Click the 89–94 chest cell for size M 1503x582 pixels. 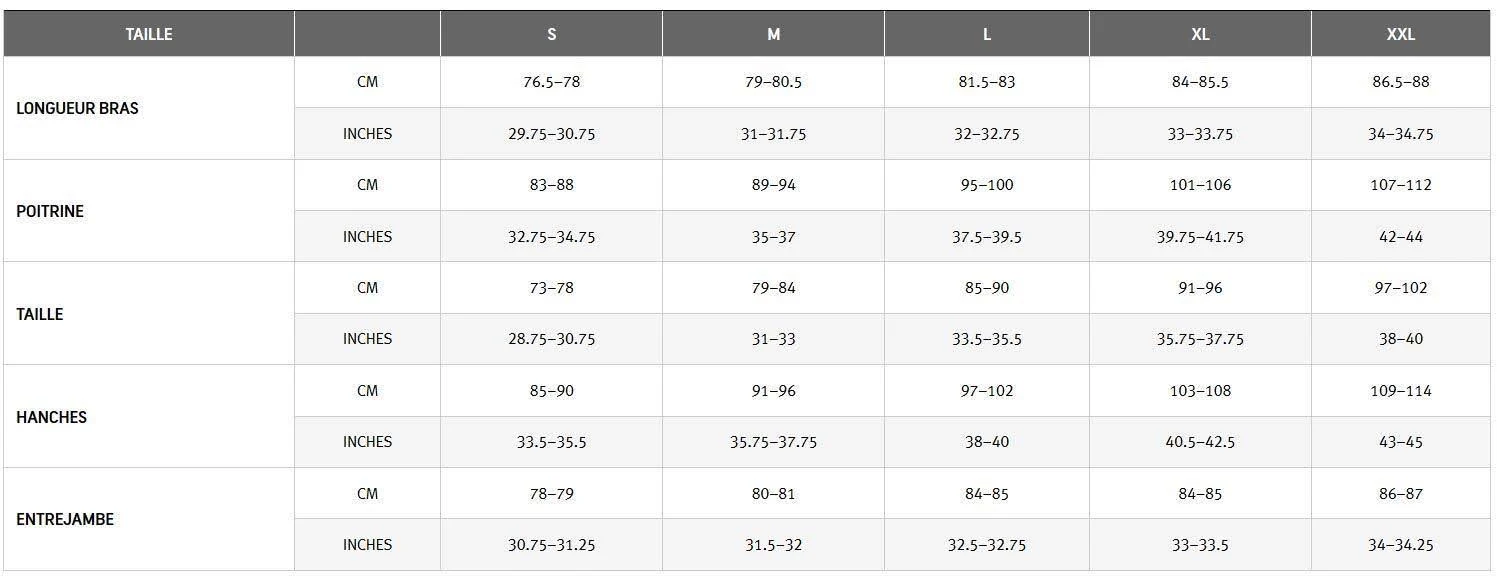click(773, 185)
